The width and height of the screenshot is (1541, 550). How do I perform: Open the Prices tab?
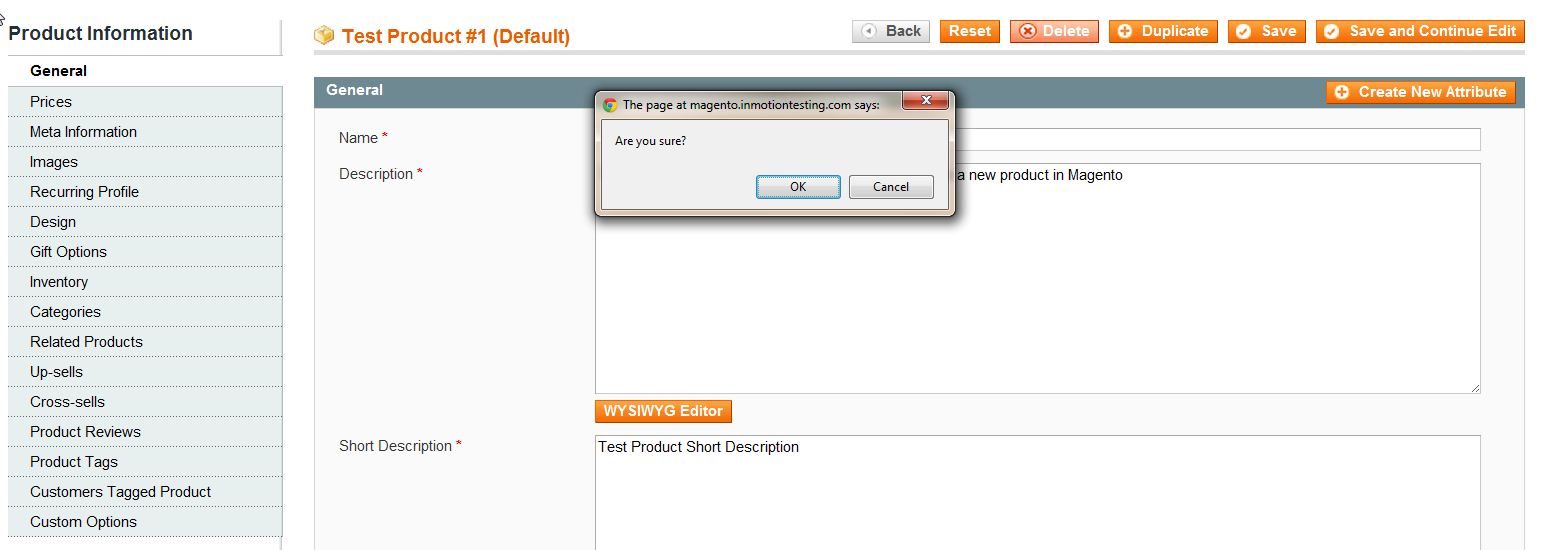coord(145,102)
